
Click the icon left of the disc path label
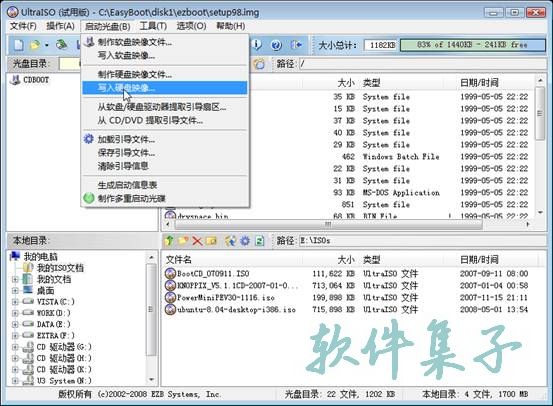pyautogui.click(x=259, y=64)
